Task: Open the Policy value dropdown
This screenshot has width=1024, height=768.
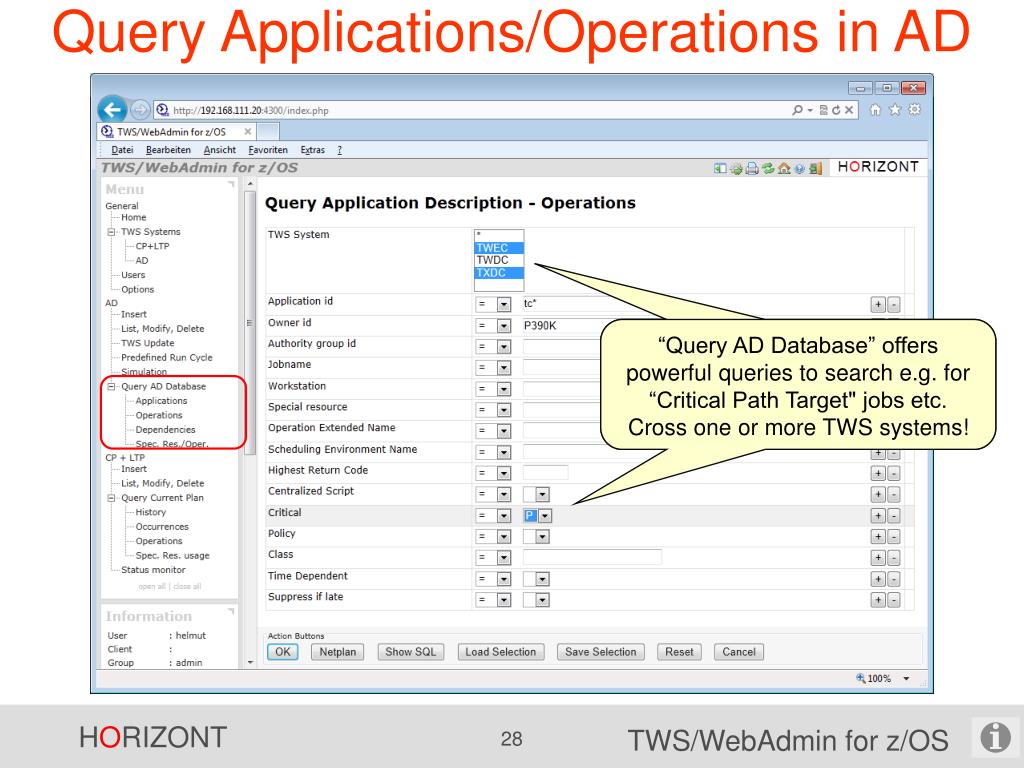Action: click(542, 537)
